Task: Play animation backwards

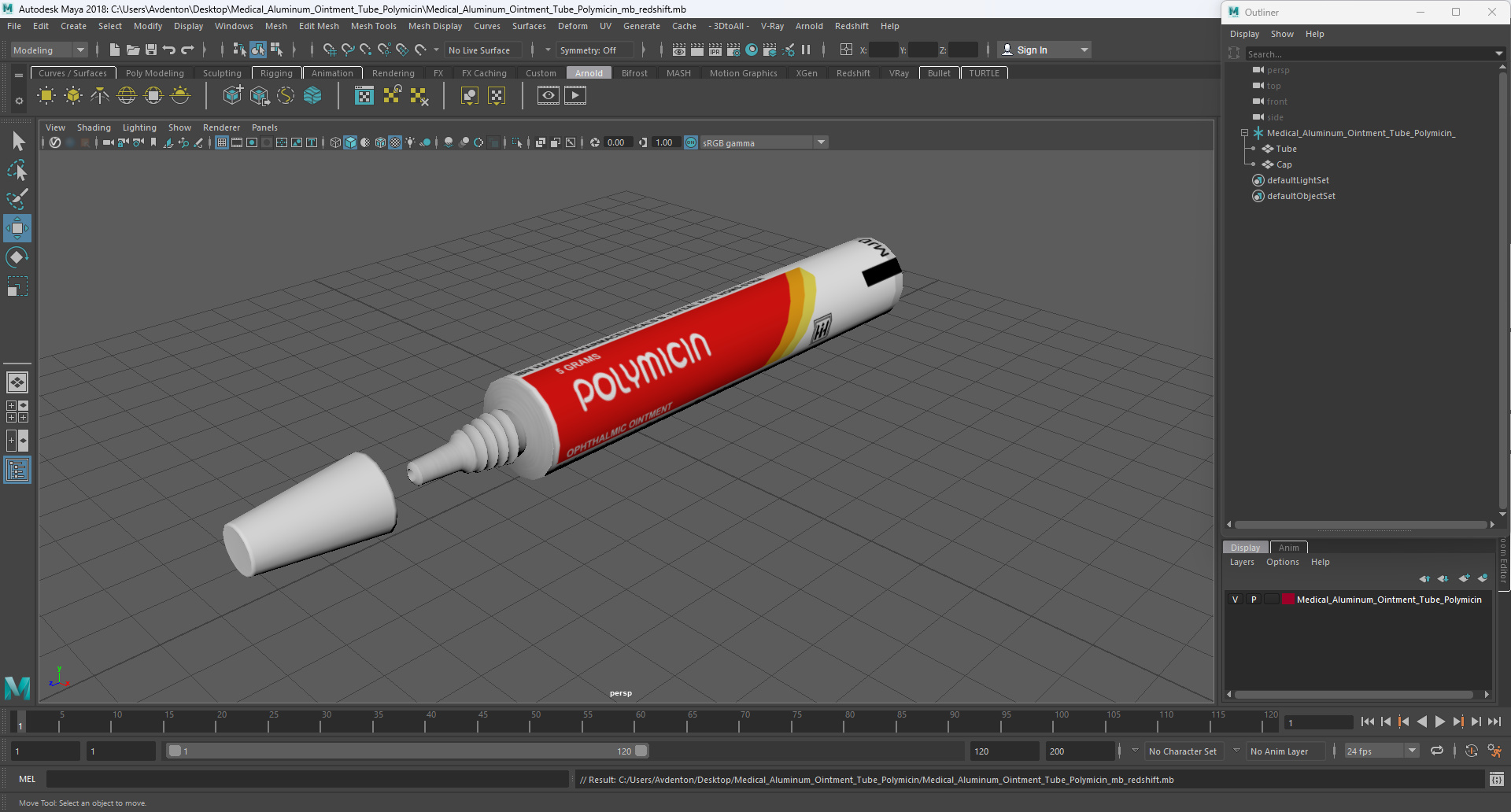Action: [1421, 722]
